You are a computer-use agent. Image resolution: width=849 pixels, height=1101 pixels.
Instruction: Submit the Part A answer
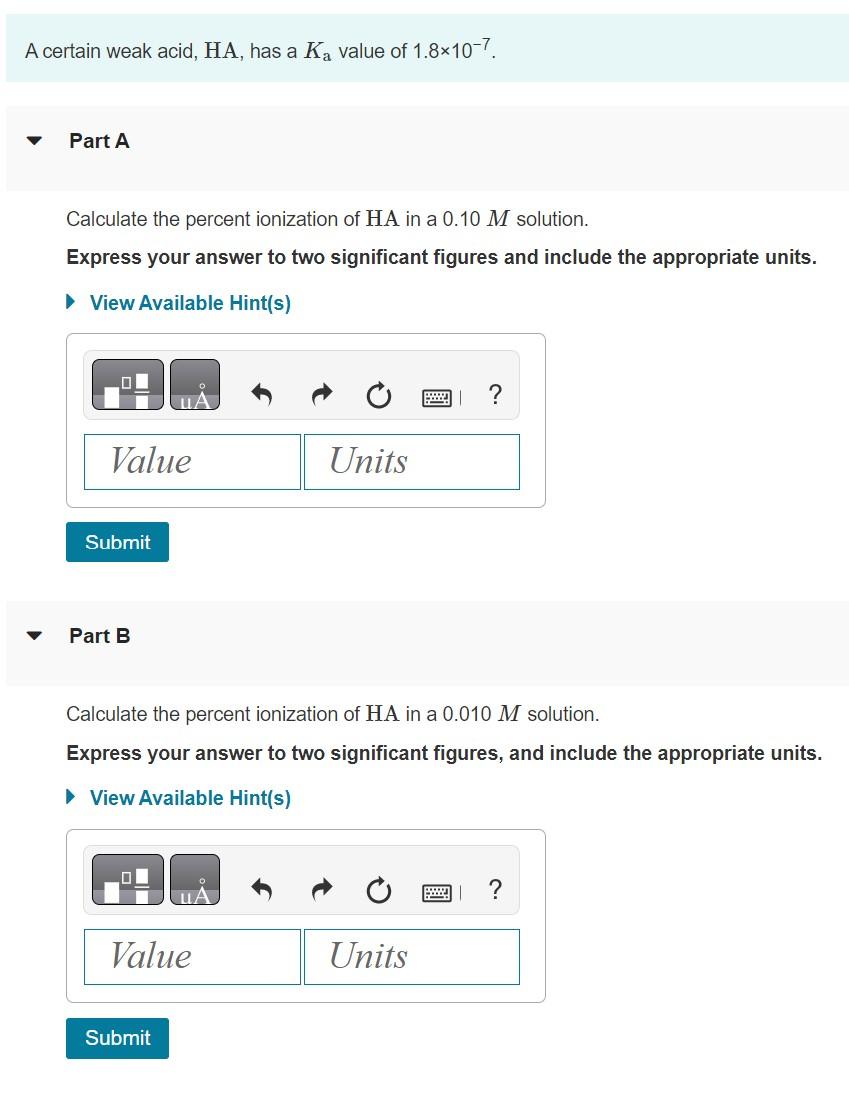(117, 542)
